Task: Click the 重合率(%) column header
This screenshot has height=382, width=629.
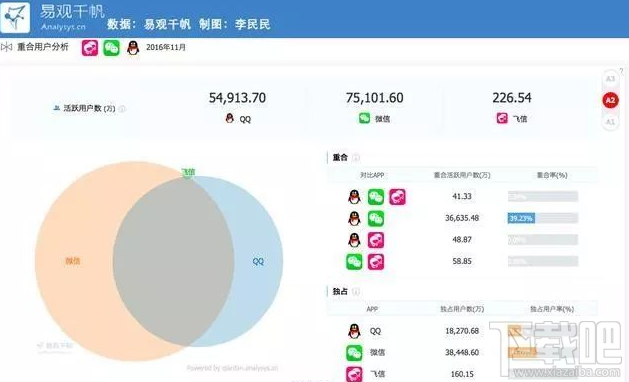Action: click(x=552, y=175)
